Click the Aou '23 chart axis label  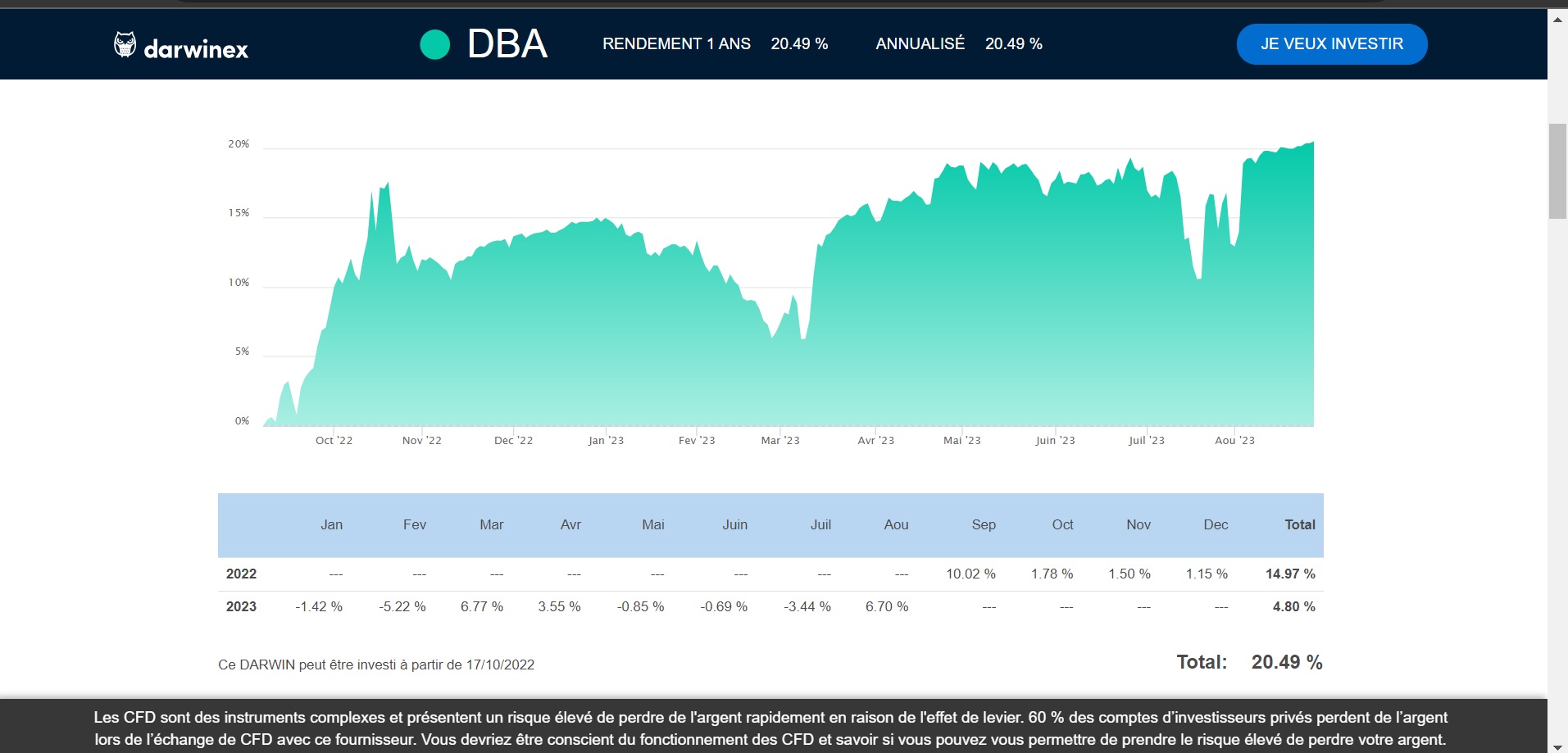tap(1234, 441)
